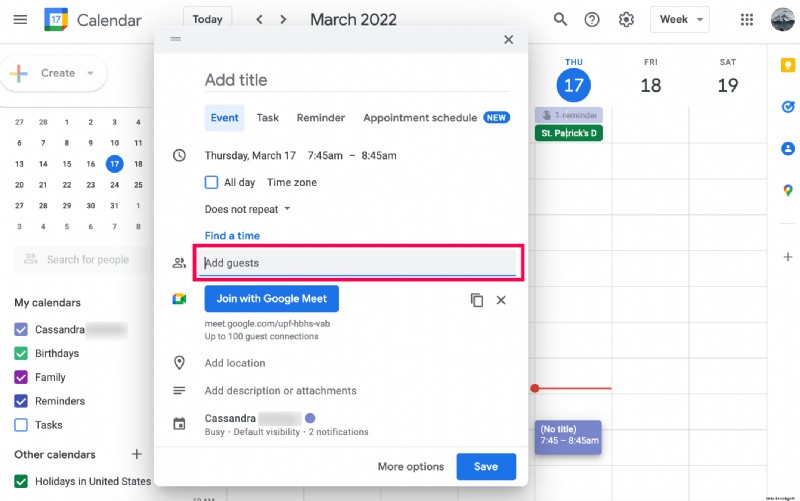This screenshot has width=800, height=501.
Task: Enable the Tasks calendar checkbox
Action: click(21, 425)
